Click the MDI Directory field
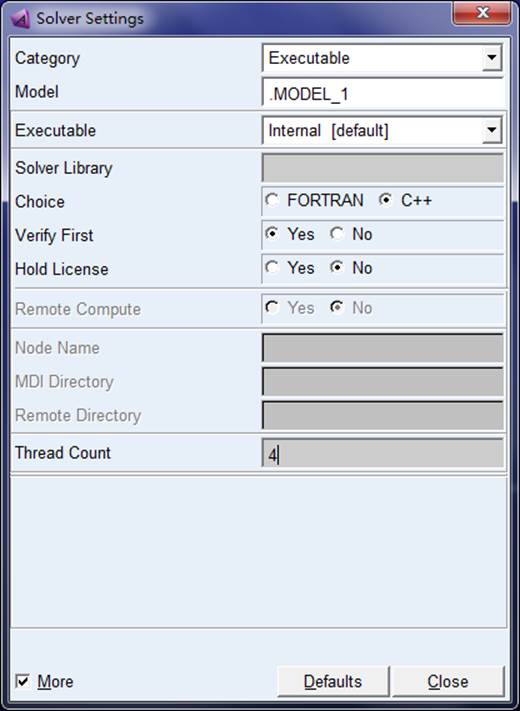The height and width of the screenshot is (711, 520). 382,381
